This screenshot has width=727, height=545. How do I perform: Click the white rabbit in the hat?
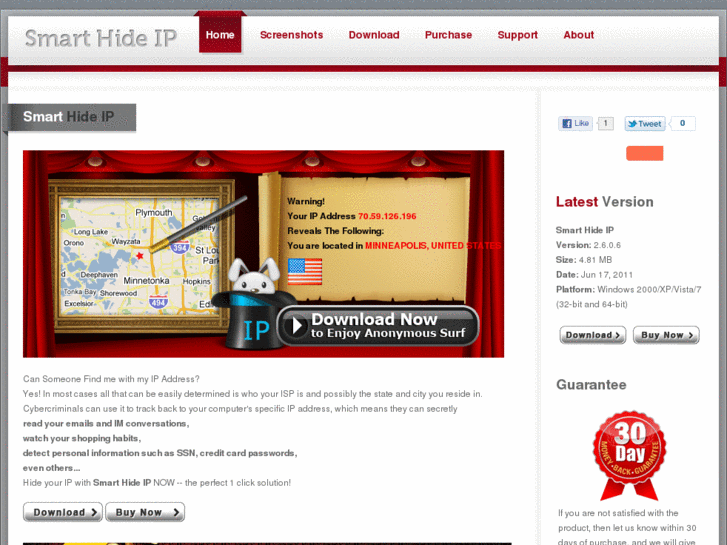click(254, 277)
